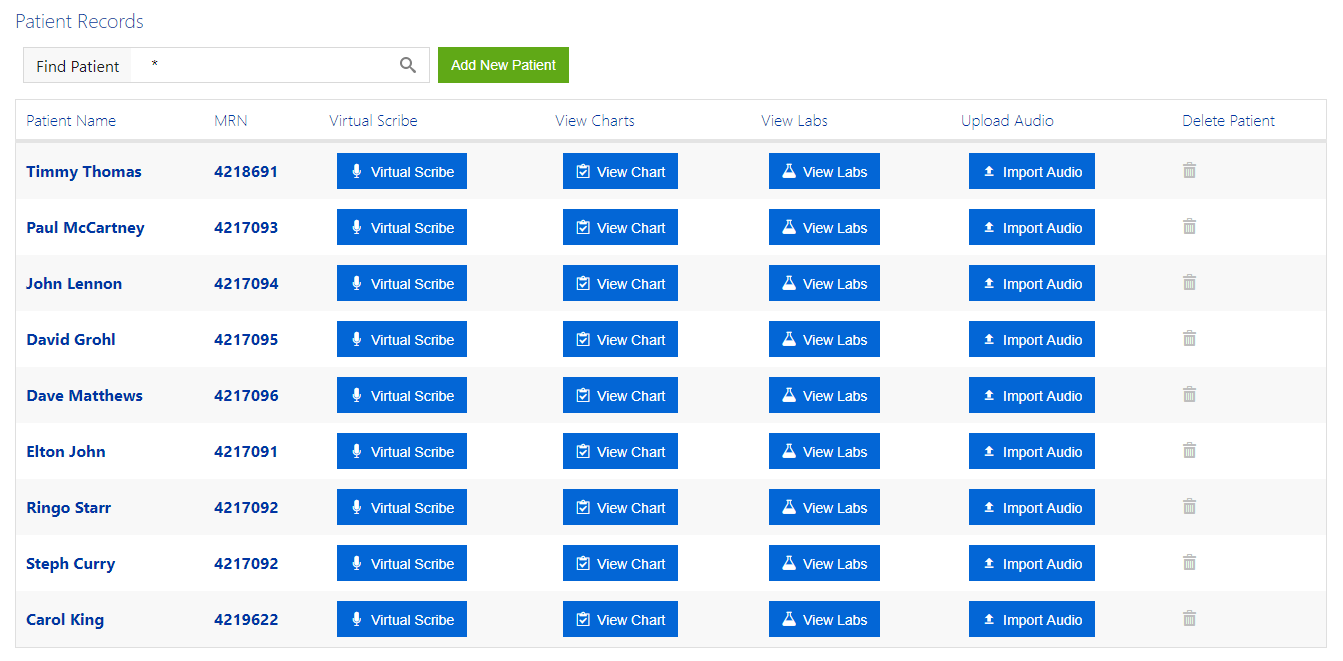
Task: Click the MRN column header
Action: coord(231,120)
